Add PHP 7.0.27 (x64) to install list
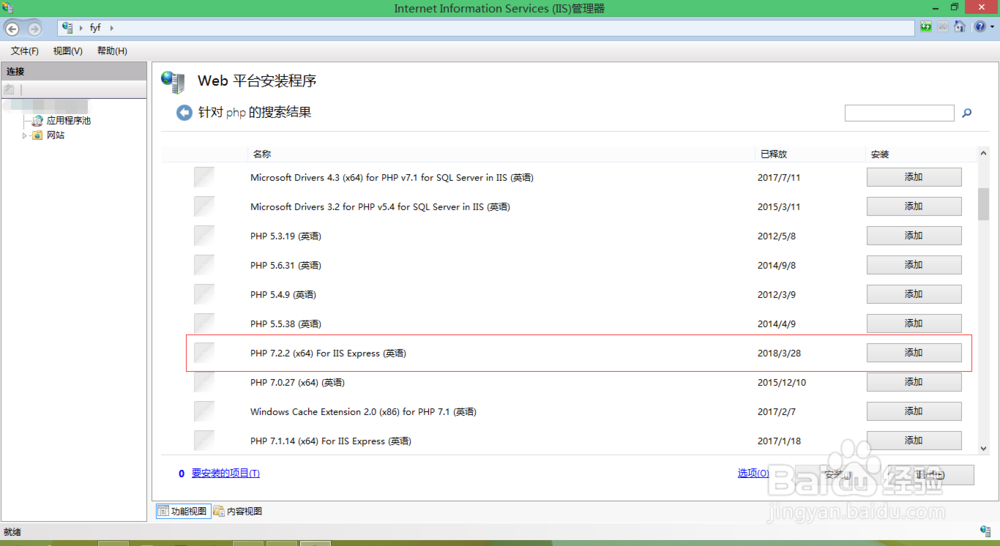 [x=914, y=382]
